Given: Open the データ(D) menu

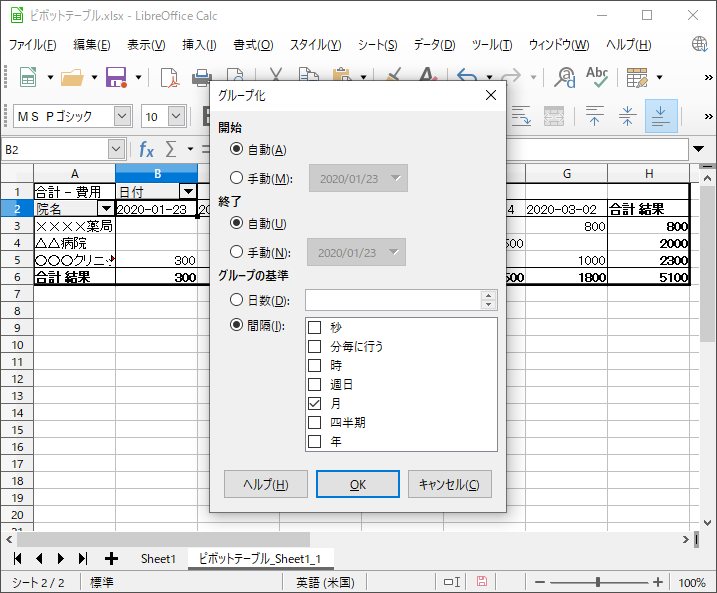Looking at the screenshot, I should pyautogui.click(x=434, y=45).
